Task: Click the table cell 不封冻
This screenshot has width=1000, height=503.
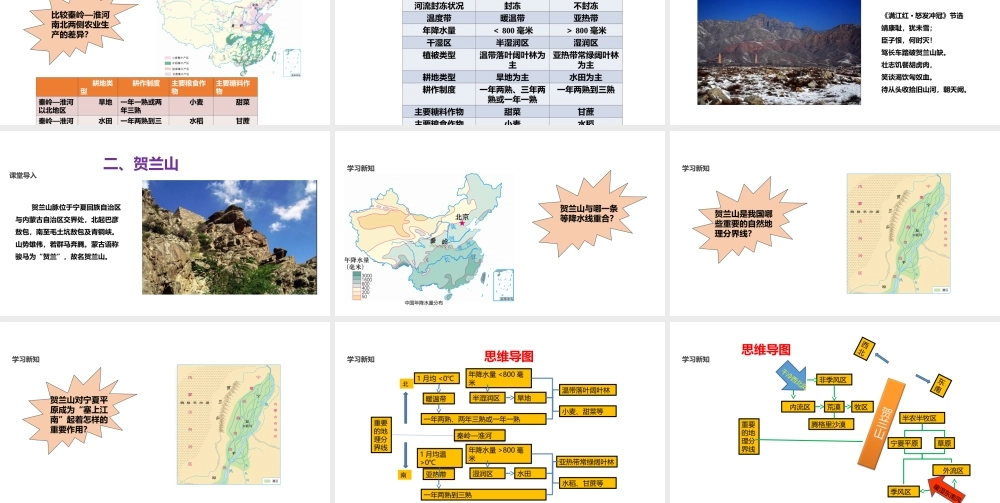Action: [586, 5]
